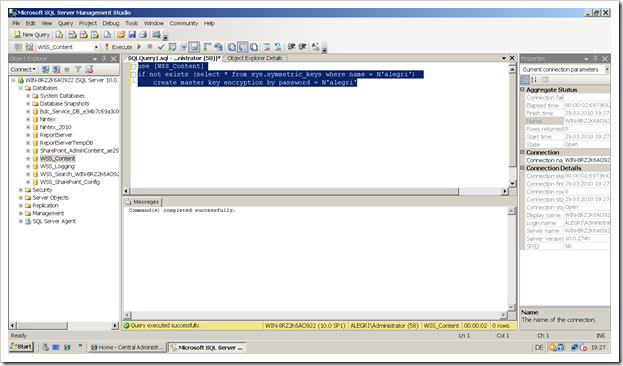The image size is (623, 366).
Task: Select the Server Objects folder
Action: pyautogui.click(x=50, y=198)
